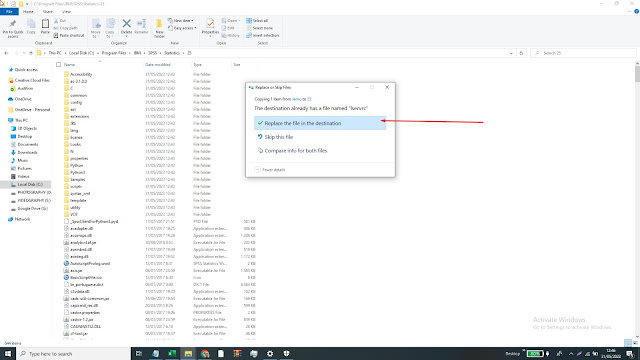The width and height of the screenshot is (640, 360).
Task: Tick the select-all checkbox beside Name column
Action: click(58, 64)
